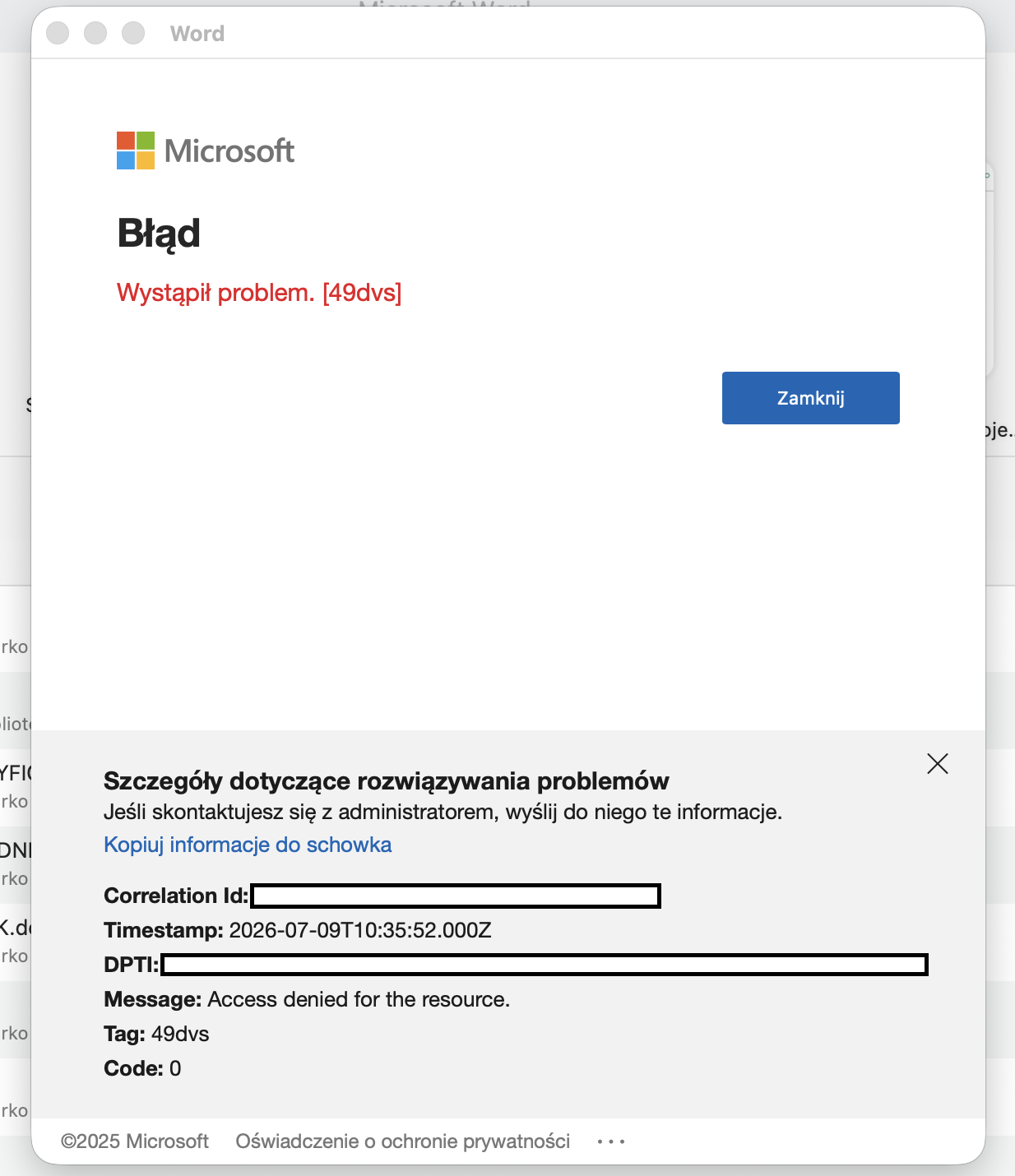Open Oświadczenie o ochronie prywatności link
This screenshot has height=1176, width=1015.
click(x=403, y=1141)
